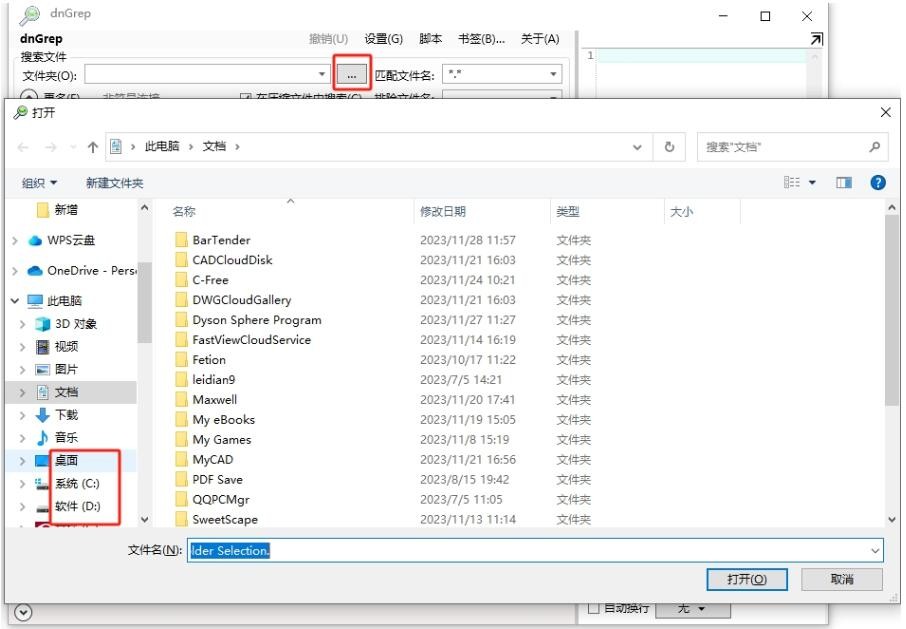Viewport: 906px width, 629px height.
Task: Navigate up one level with the up arrow
Action: click(92, 147)
